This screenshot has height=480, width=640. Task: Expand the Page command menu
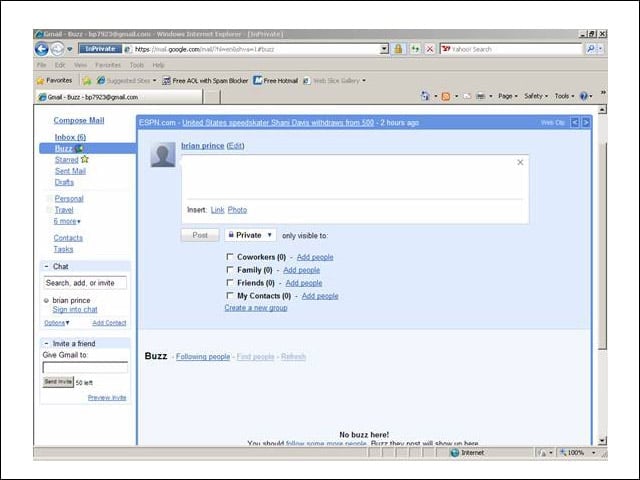tap(508, 96)
